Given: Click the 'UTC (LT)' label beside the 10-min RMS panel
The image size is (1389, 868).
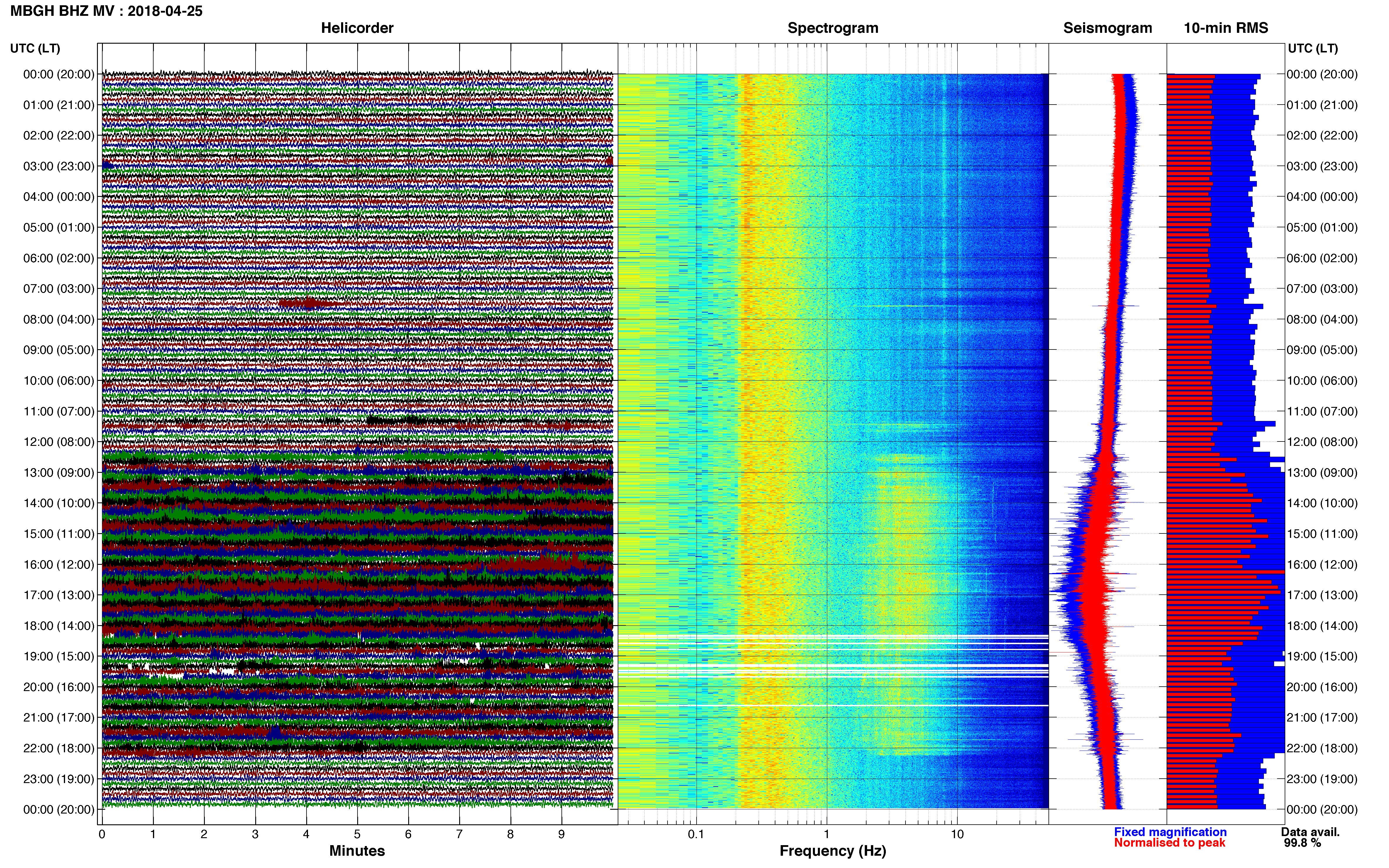Looking at the screenshot, I should click(1313, 48).
